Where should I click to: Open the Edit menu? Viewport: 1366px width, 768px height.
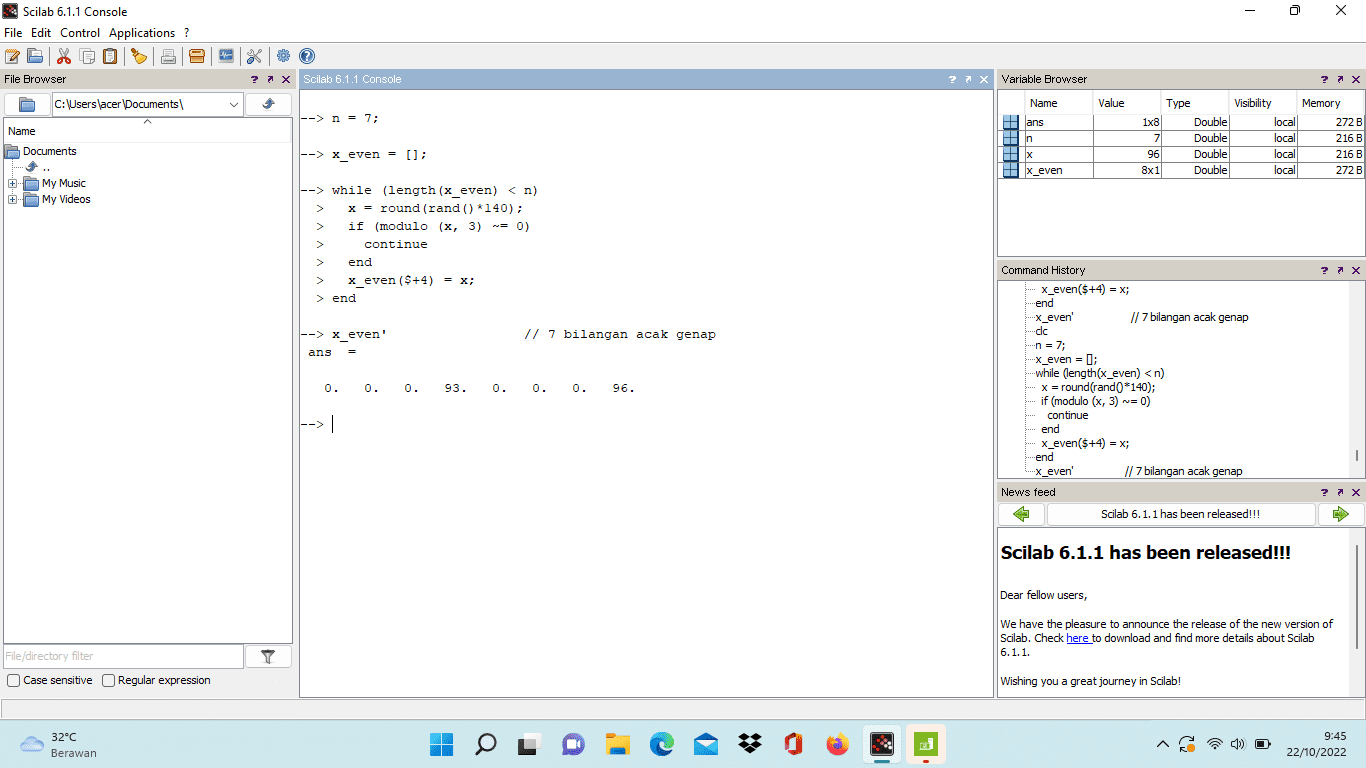(x=41, y=33)
